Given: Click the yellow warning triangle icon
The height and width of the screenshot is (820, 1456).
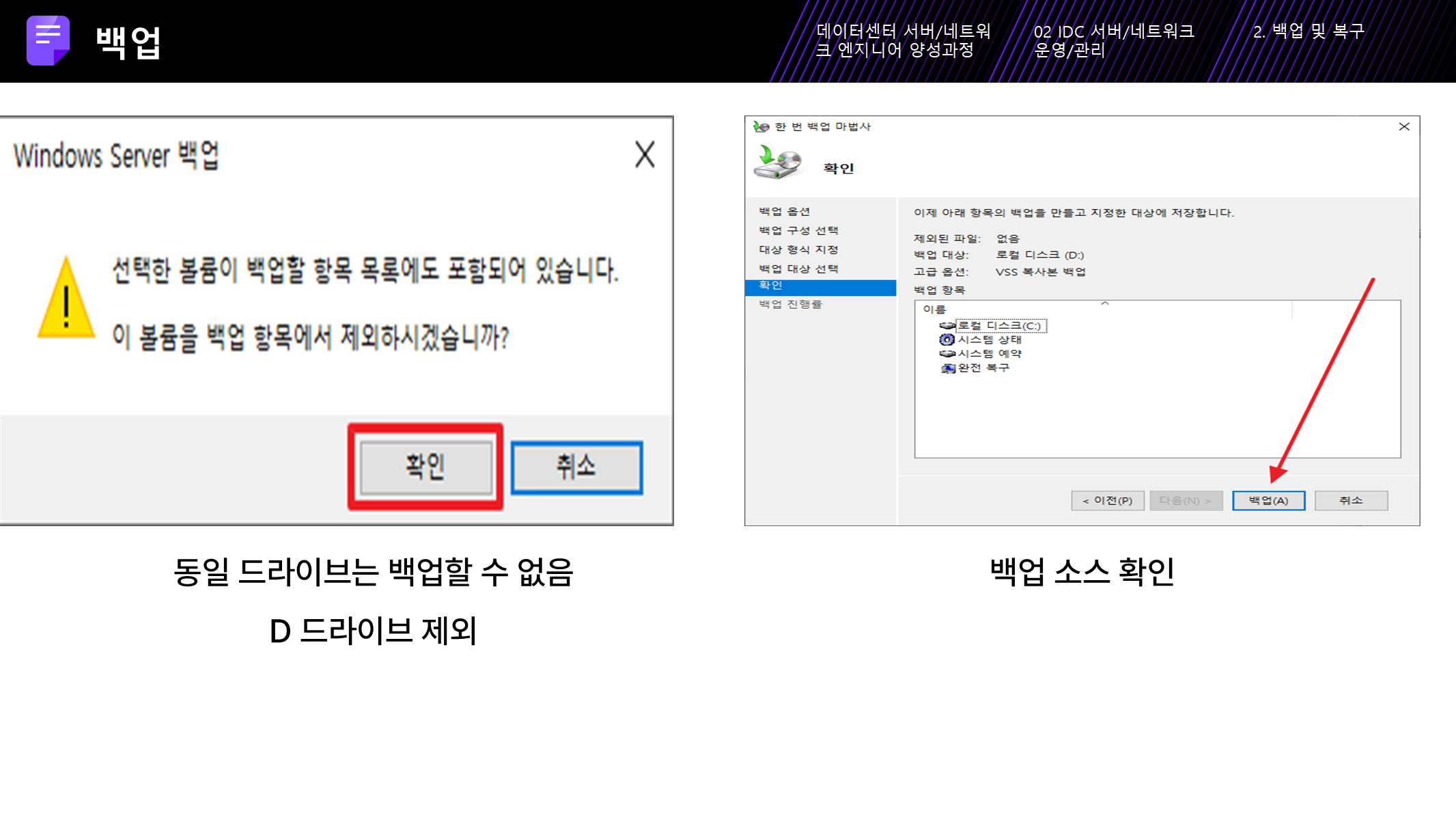Looking at the screenshot, I should point(66,299).
